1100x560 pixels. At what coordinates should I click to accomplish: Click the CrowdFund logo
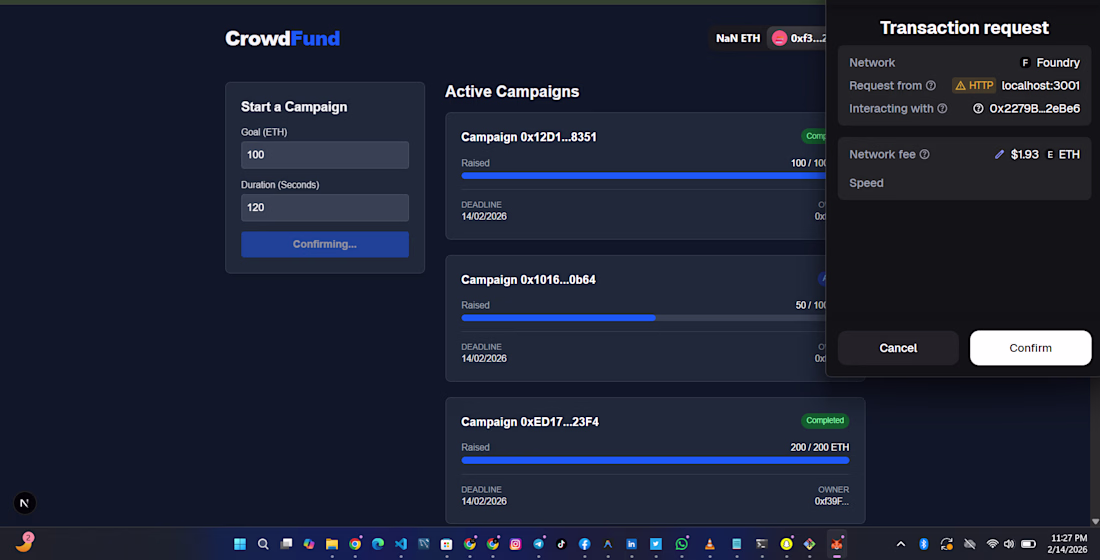[283, 39]
